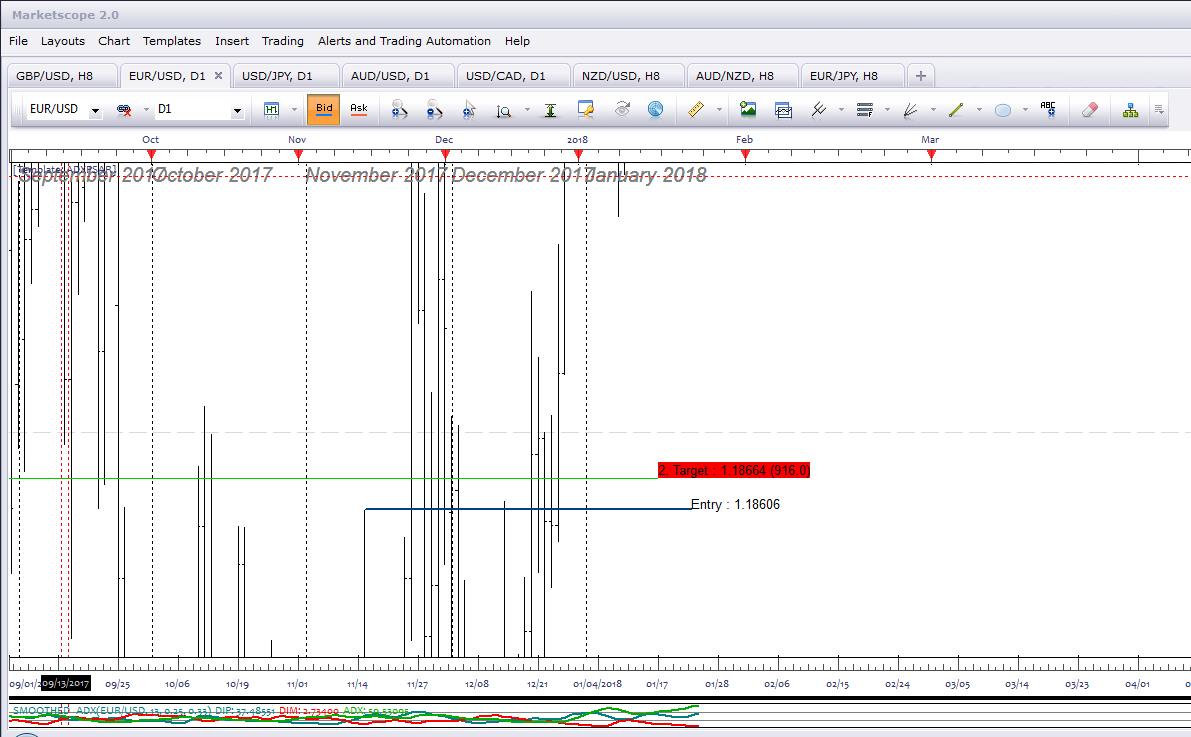Select the eraser tool

point(1090,110)
